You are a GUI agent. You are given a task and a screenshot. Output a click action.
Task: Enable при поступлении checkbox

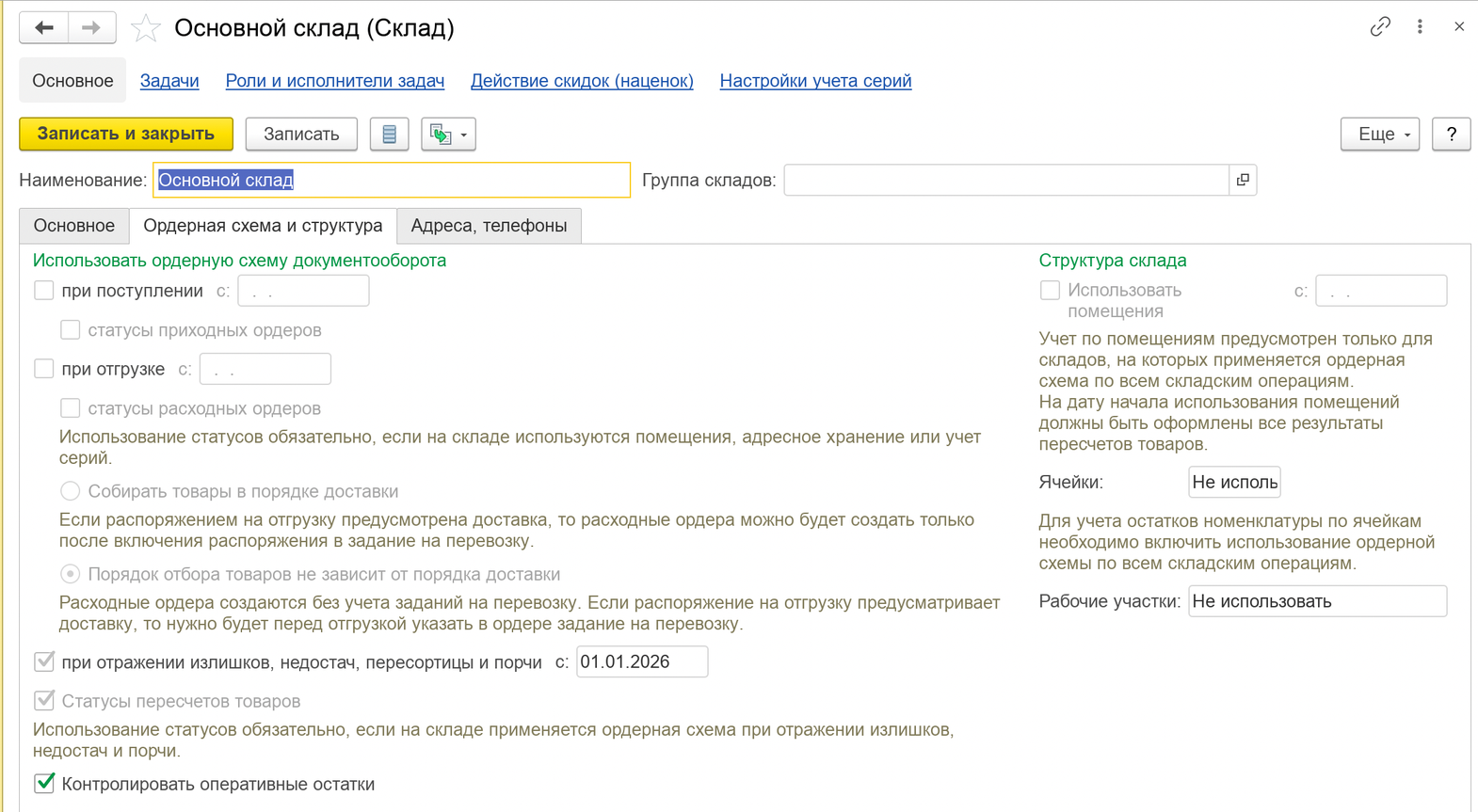(x=44, y=291)
